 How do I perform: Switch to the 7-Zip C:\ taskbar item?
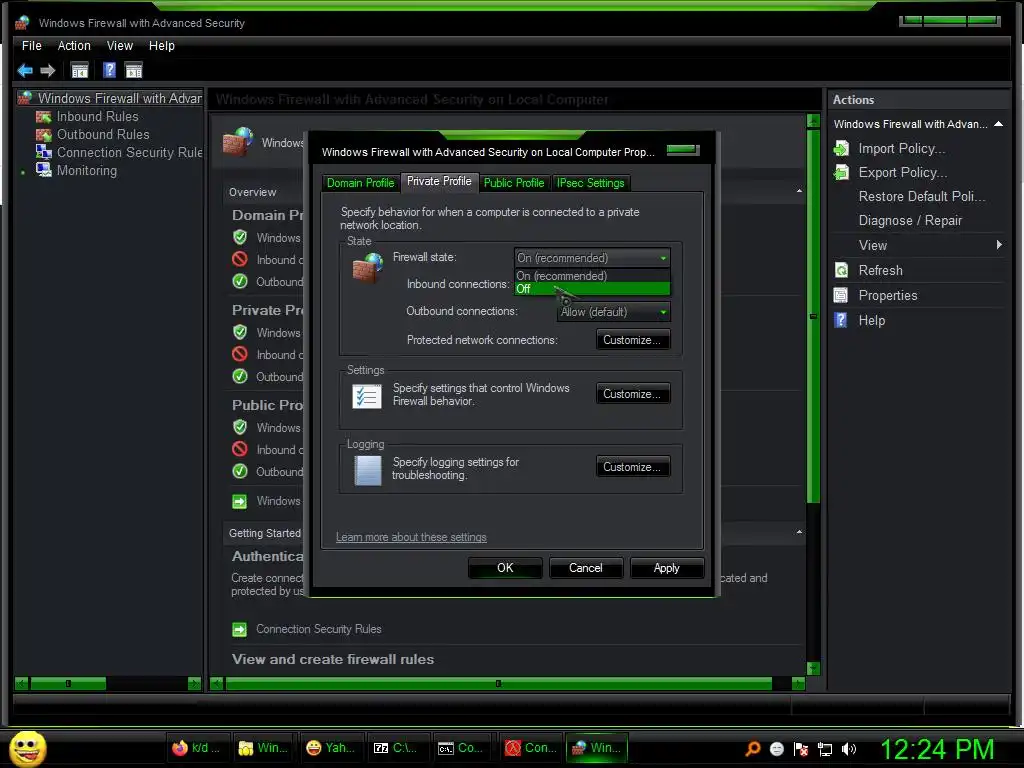pos(396,748)
